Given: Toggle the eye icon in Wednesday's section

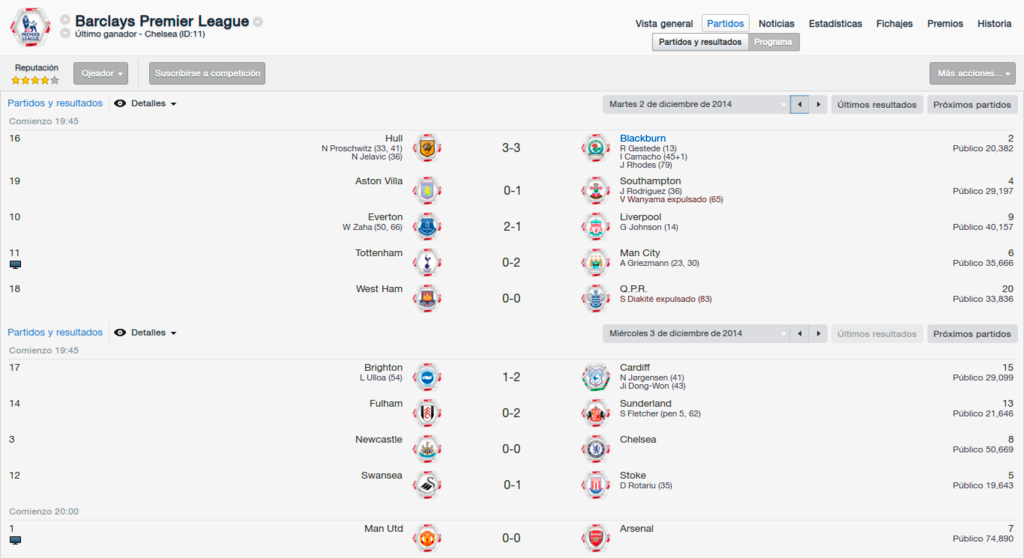Looking at the screenshot, I should (x=120, y=333).
